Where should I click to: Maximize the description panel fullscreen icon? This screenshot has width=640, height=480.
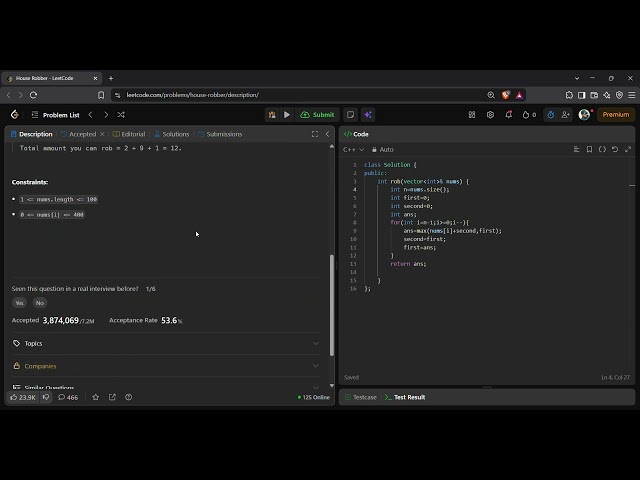315,134
